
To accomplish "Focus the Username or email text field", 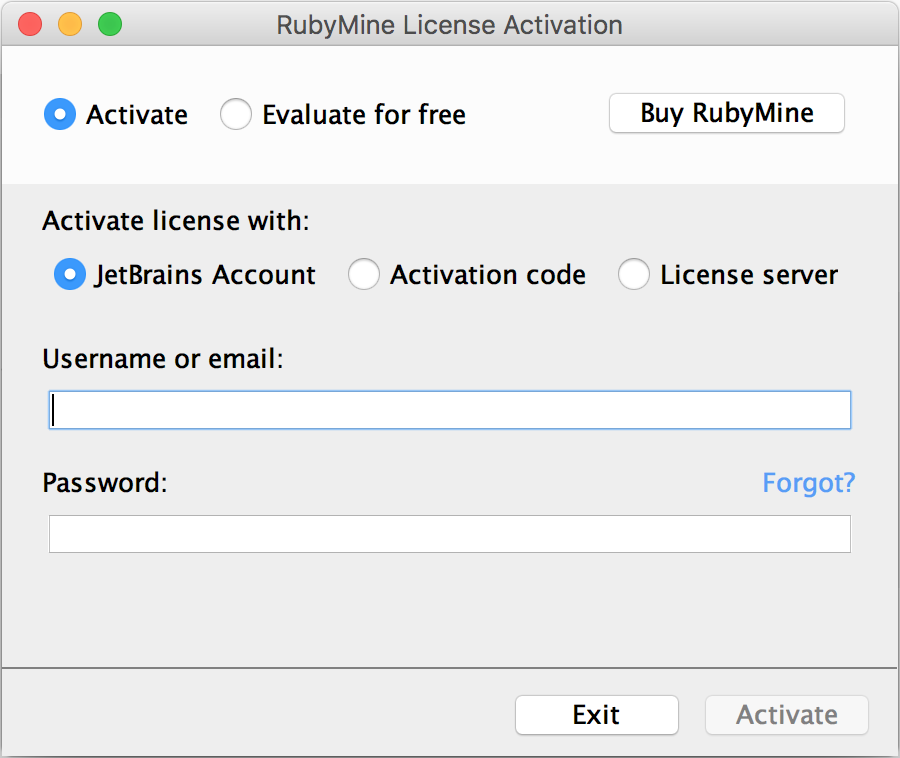I will [x=450, y=410].
